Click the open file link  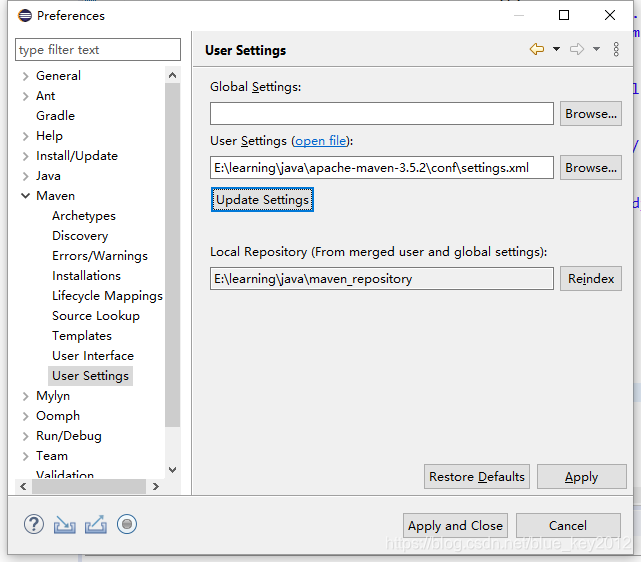(x=321, y=141)
